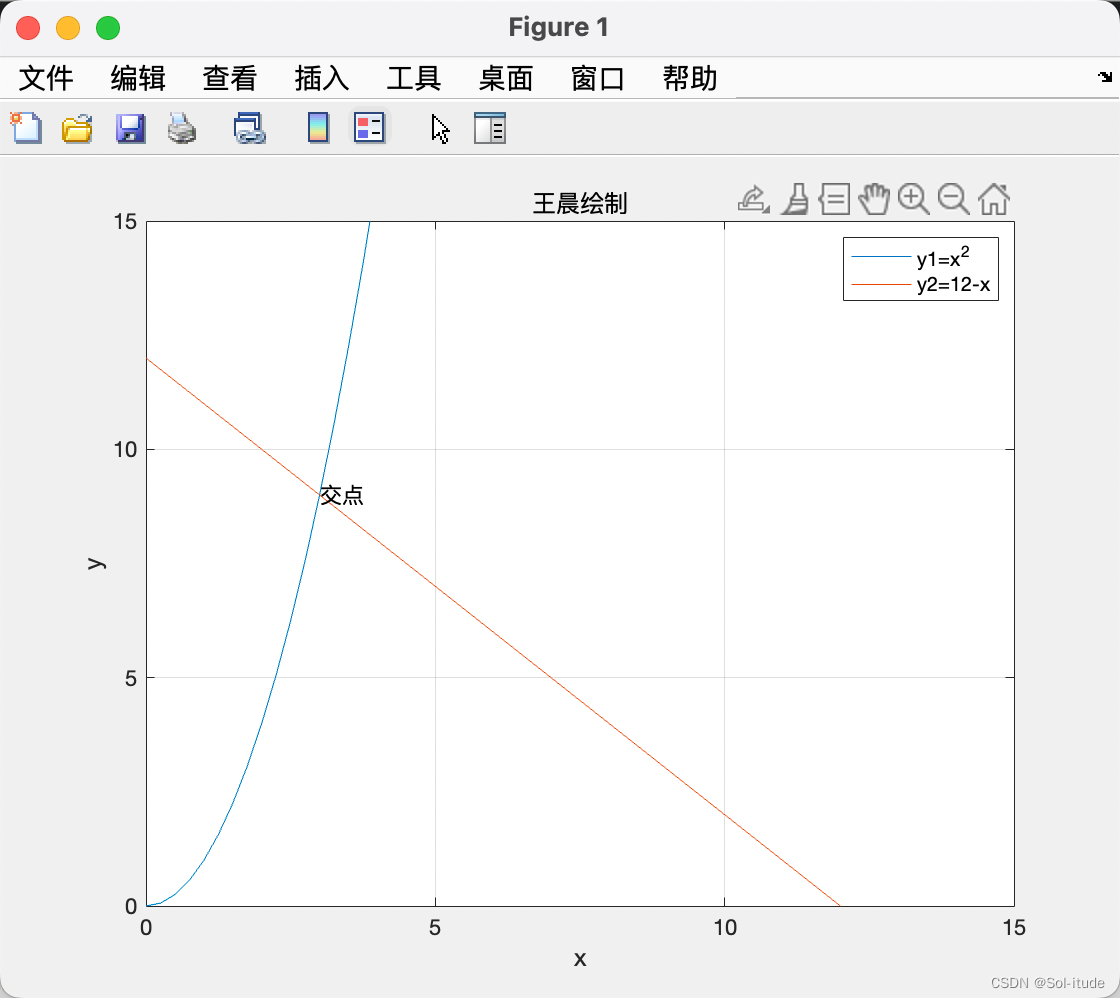Open the 插入 menu
Image resolution: width=1120 pixels, height=998 pixels.
tap(321, 78)
